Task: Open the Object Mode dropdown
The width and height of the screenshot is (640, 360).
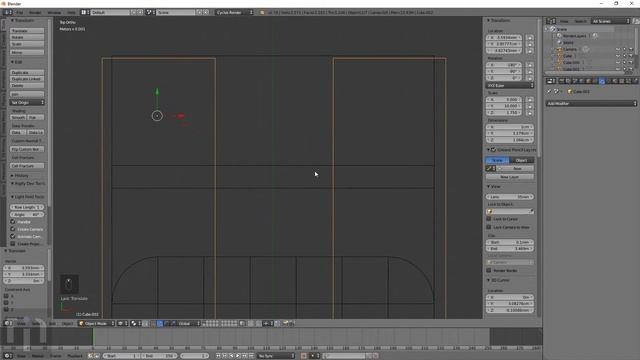Action: click(x=97, y=324)
